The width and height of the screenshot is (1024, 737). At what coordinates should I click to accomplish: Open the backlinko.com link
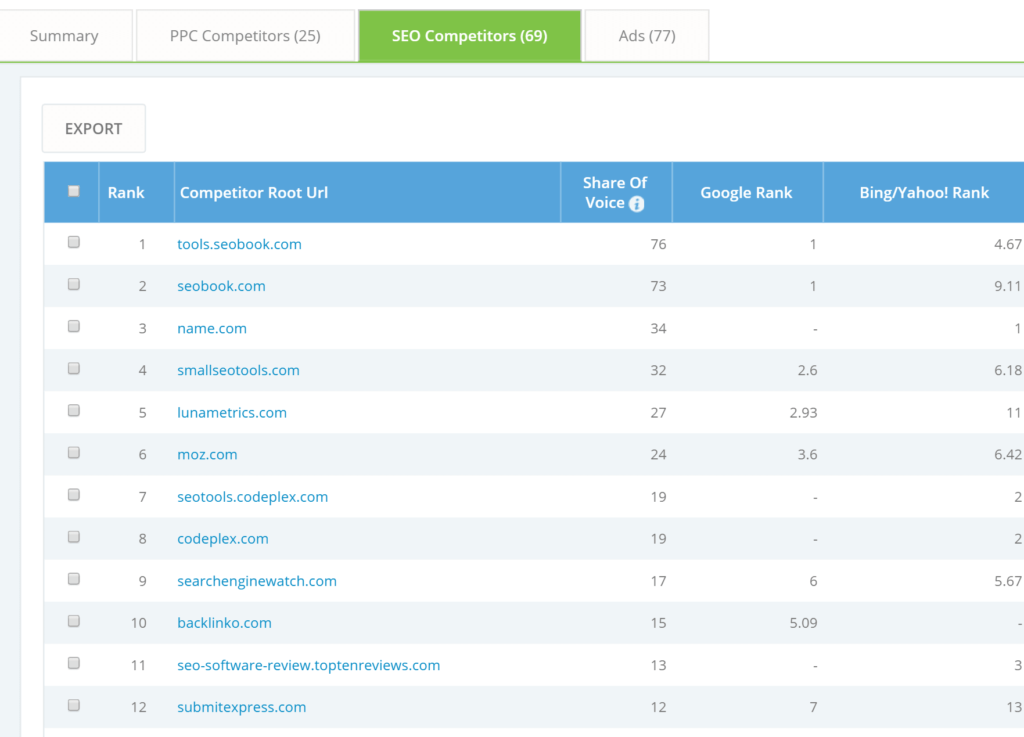224,623
